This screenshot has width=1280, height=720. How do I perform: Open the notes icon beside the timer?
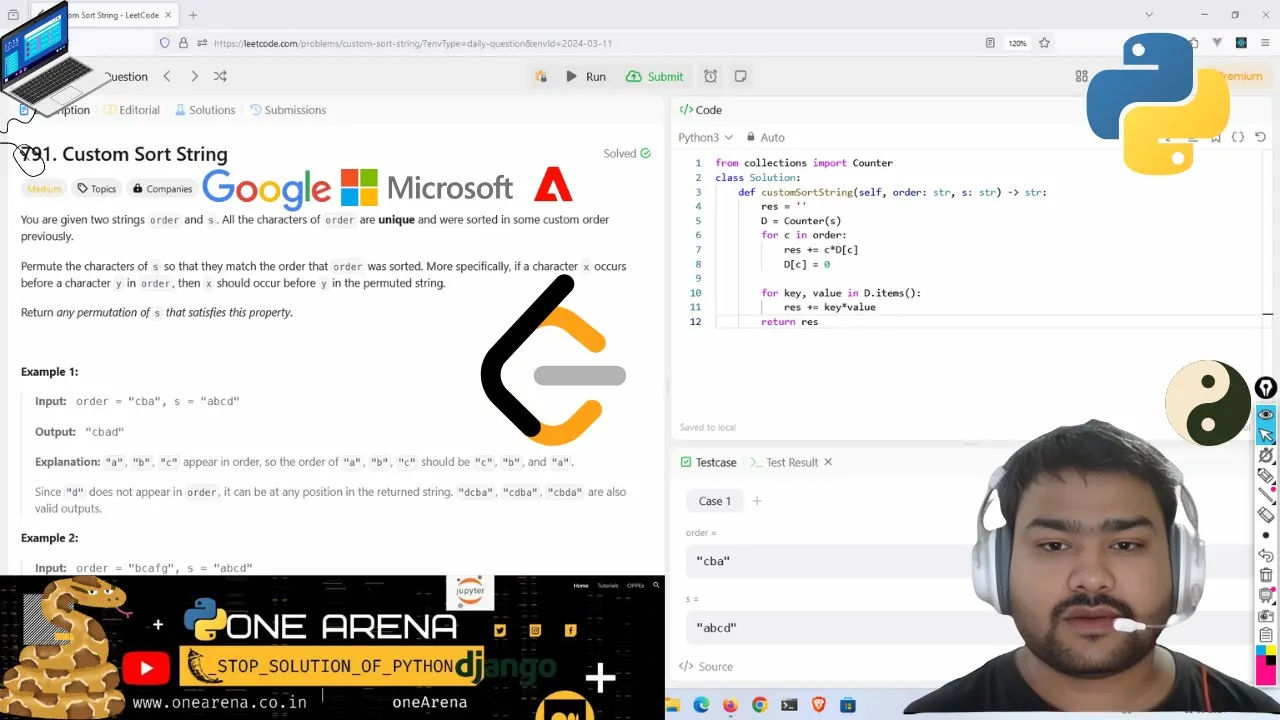(740, 76)
